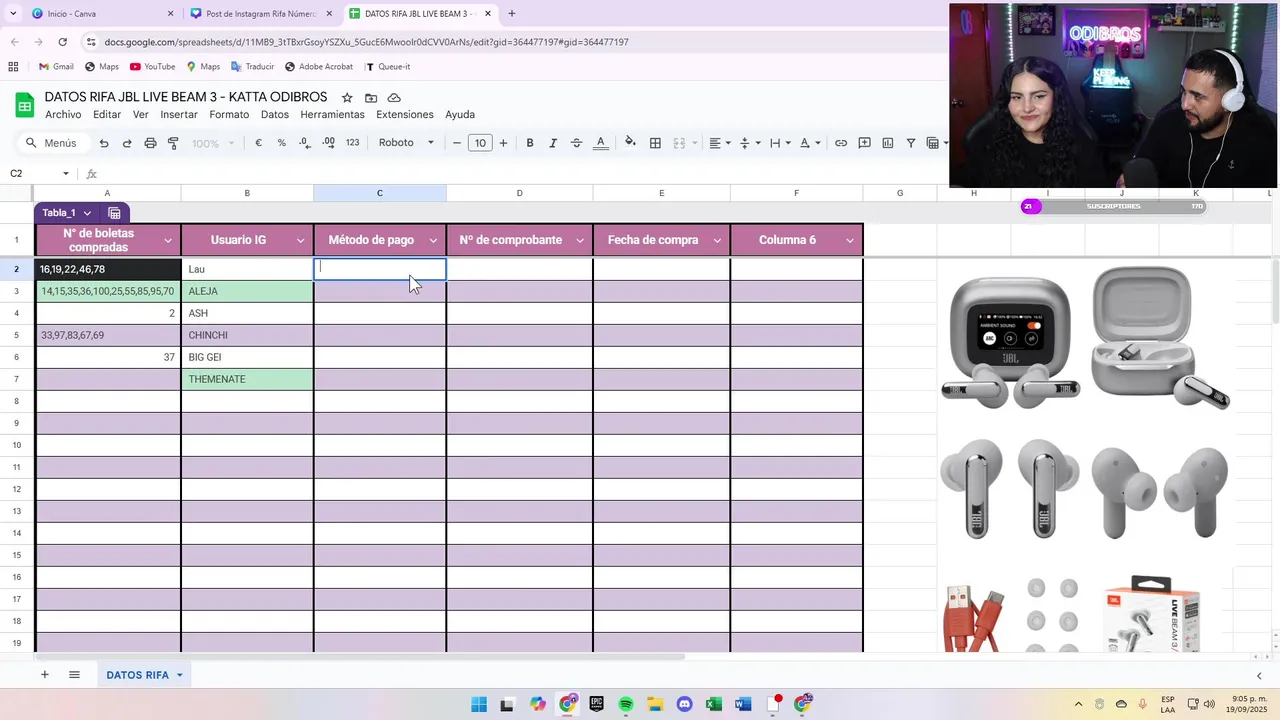The image size is (1280, 720).
Task: Apply percent format to cell
Action: 282,143
